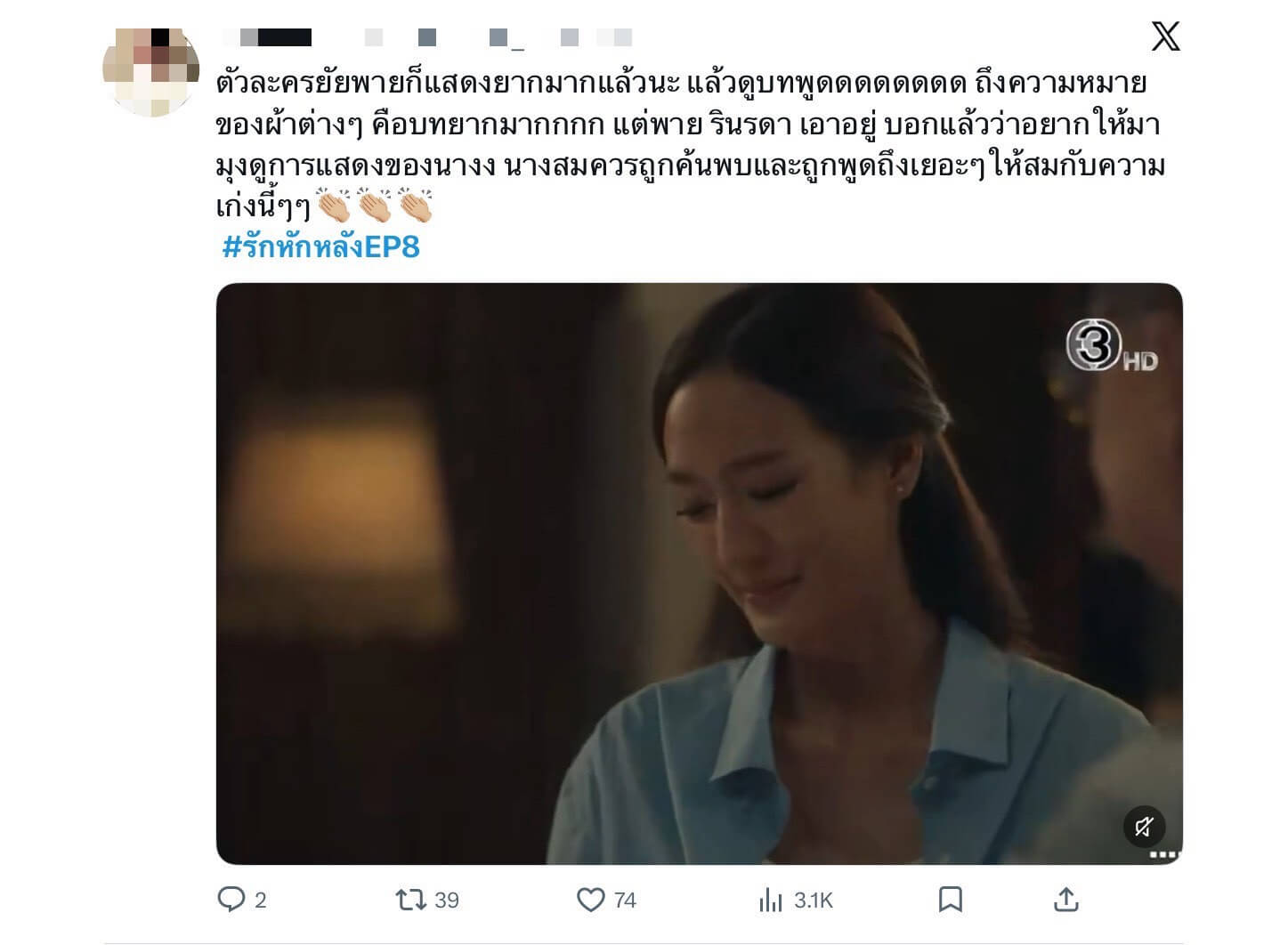Open the reply speech bubble icon
1288x945 pixels.
pyautogui.click(x=231, y=900)
